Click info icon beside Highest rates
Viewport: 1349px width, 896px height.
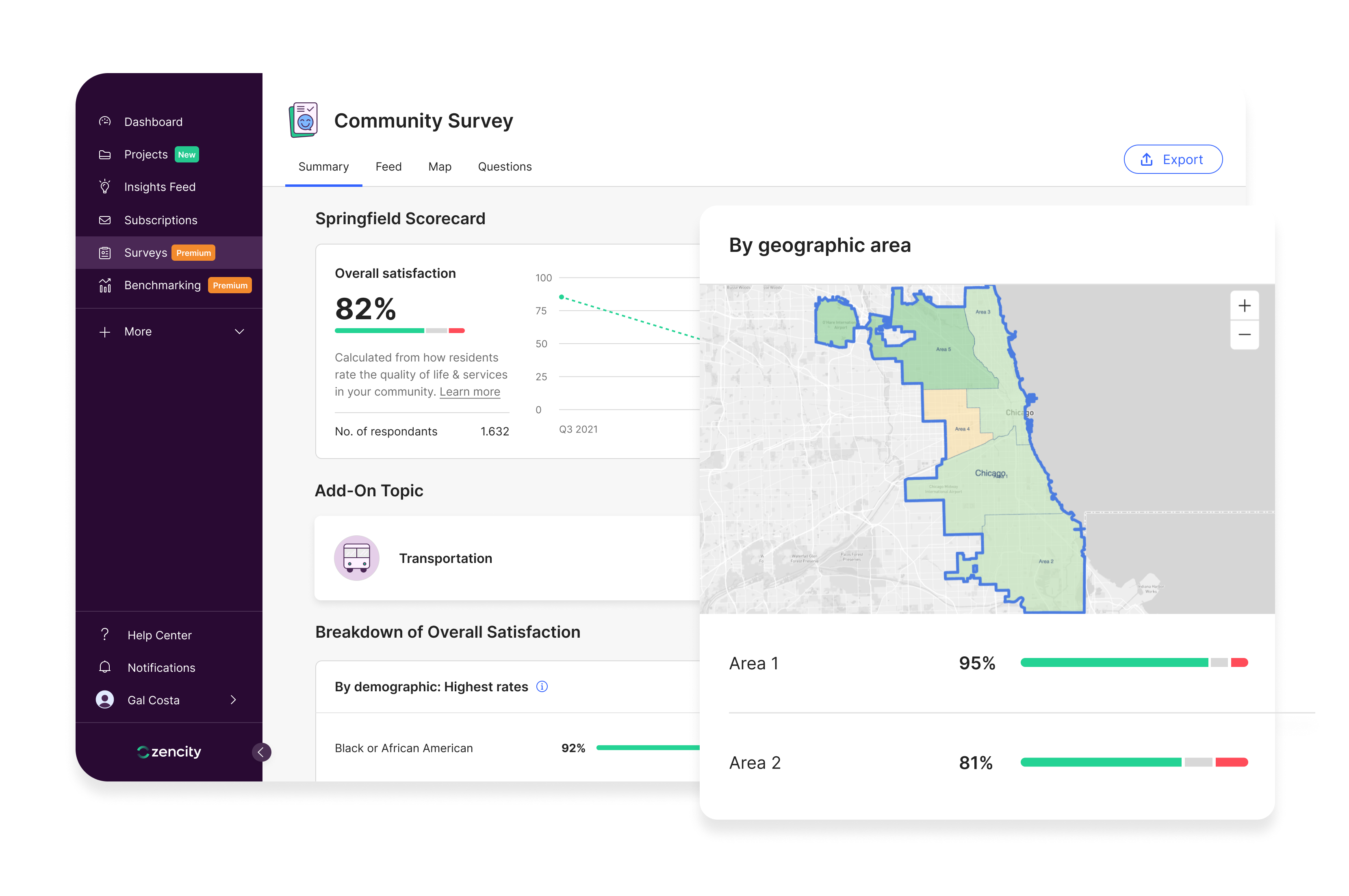tap(542, 686)
